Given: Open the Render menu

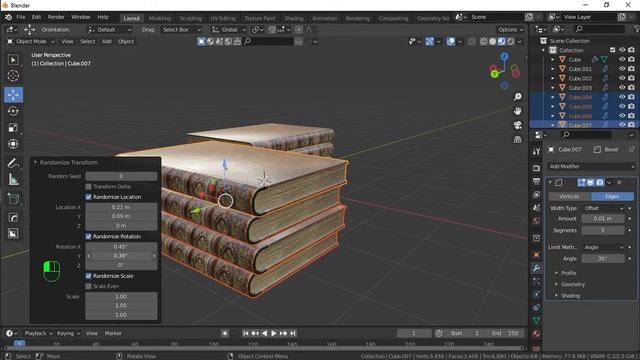Looking at the screenshot, I should tap(56, 17).
